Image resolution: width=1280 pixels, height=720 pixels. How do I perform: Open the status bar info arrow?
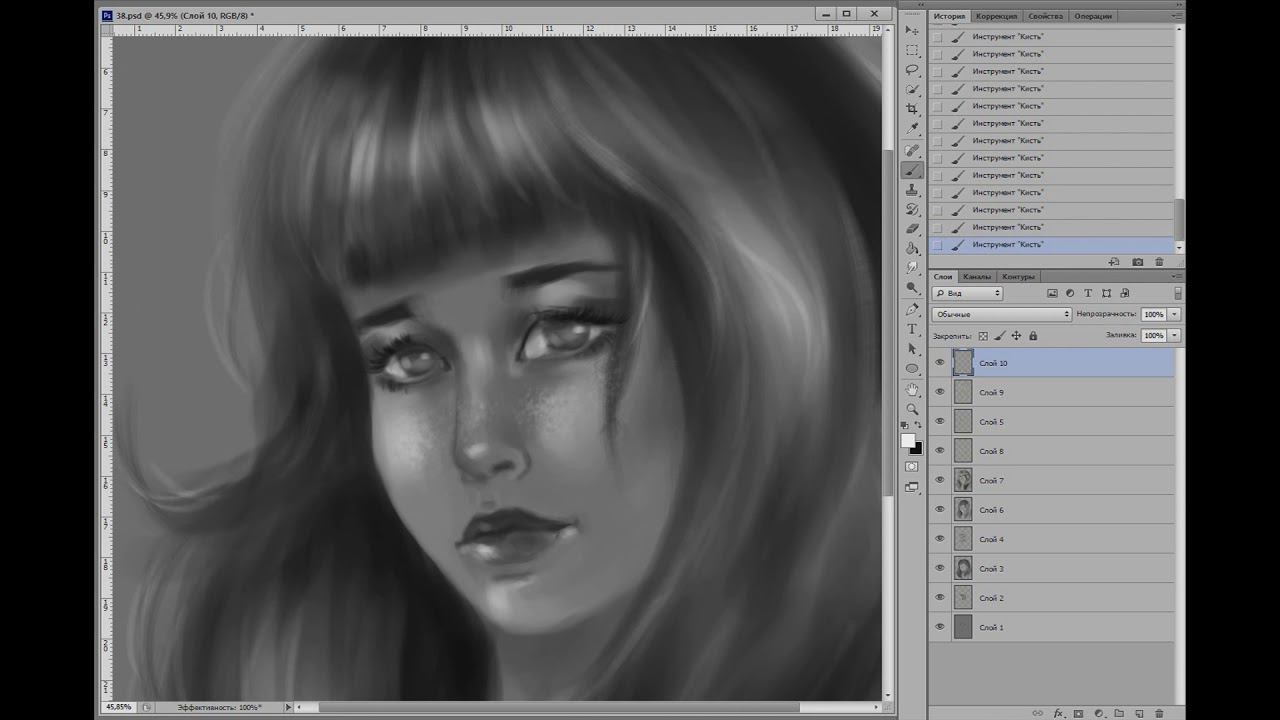point(289,707)
